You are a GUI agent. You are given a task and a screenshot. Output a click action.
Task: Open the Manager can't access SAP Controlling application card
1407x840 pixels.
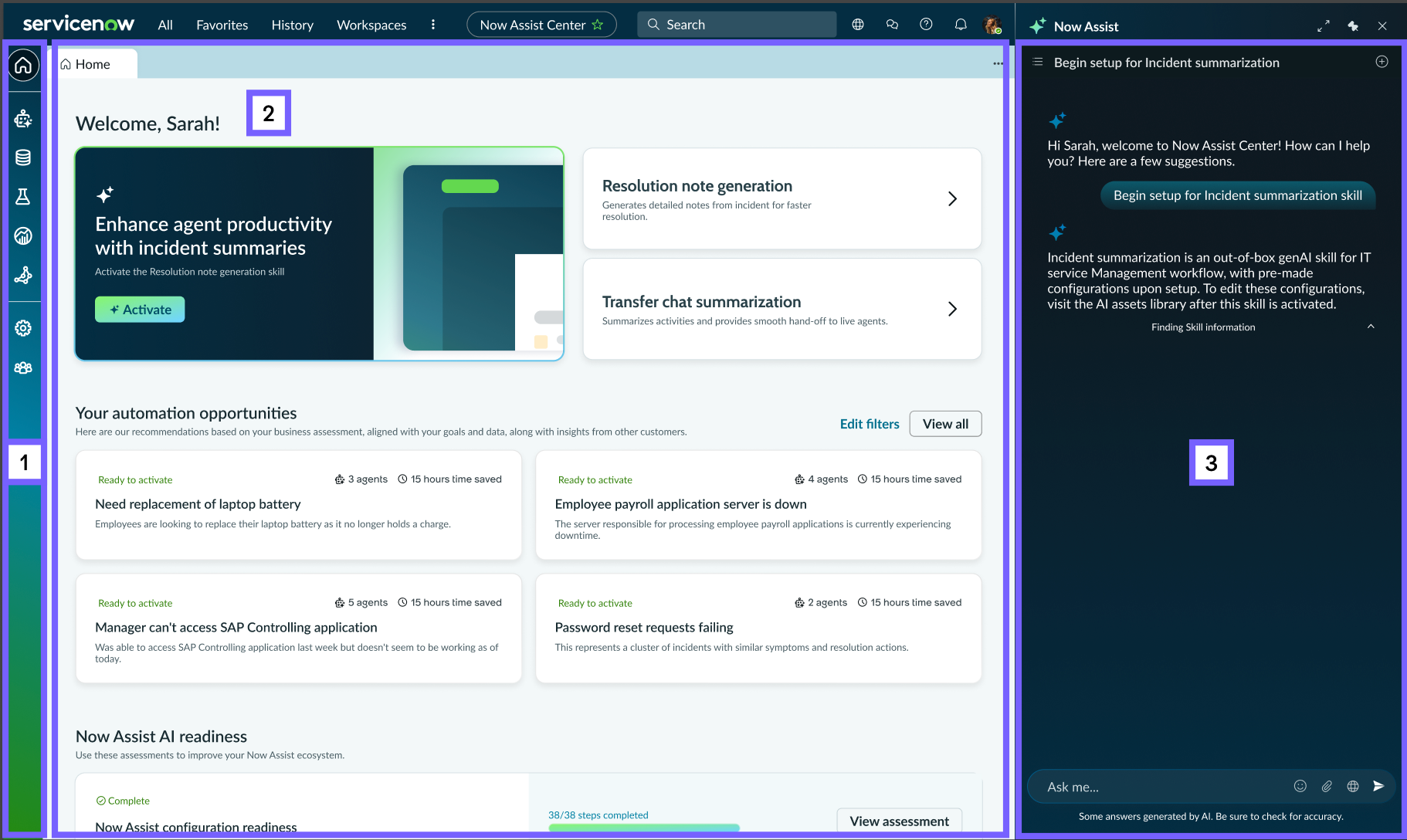[299, 628]
